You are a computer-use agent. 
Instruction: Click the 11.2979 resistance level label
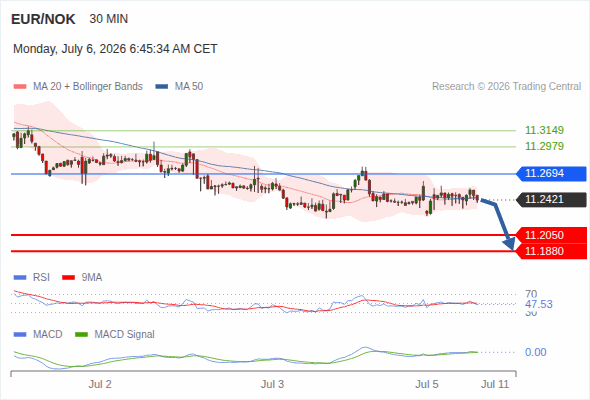(x=544, y=146)
